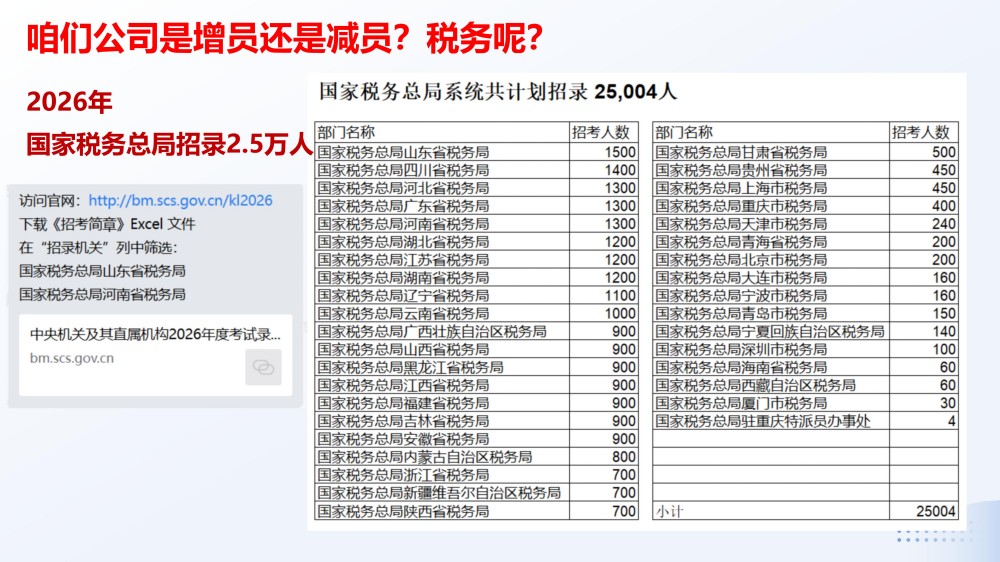Screen dimensions: 1000x562
Task: Select the 1000 cell for 云南省
Action: [x=604, y=313]
